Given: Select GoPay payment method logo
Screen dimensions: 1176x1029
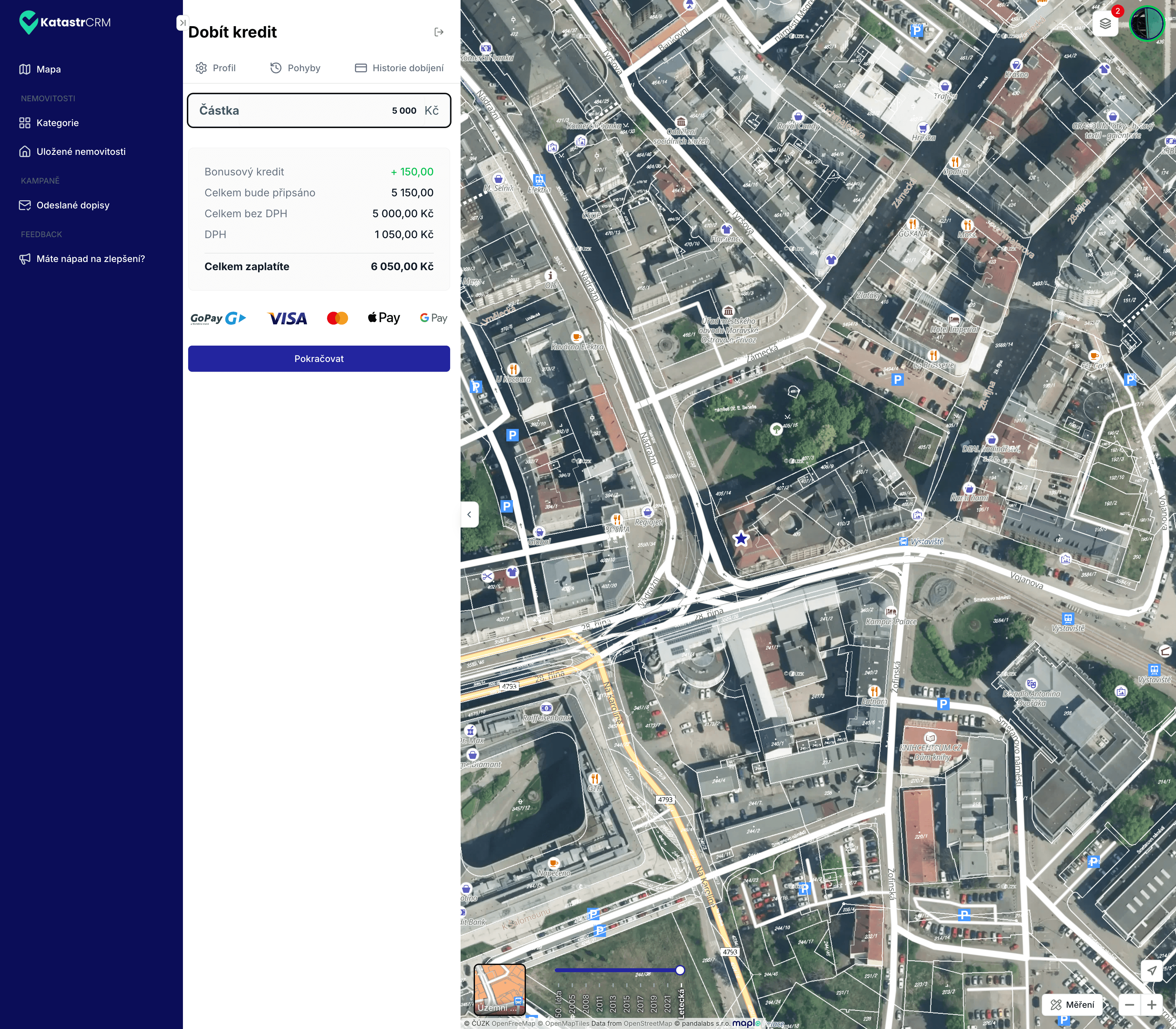Looking at the screenshot, I should pyautogui.click(x=218, y=318).
